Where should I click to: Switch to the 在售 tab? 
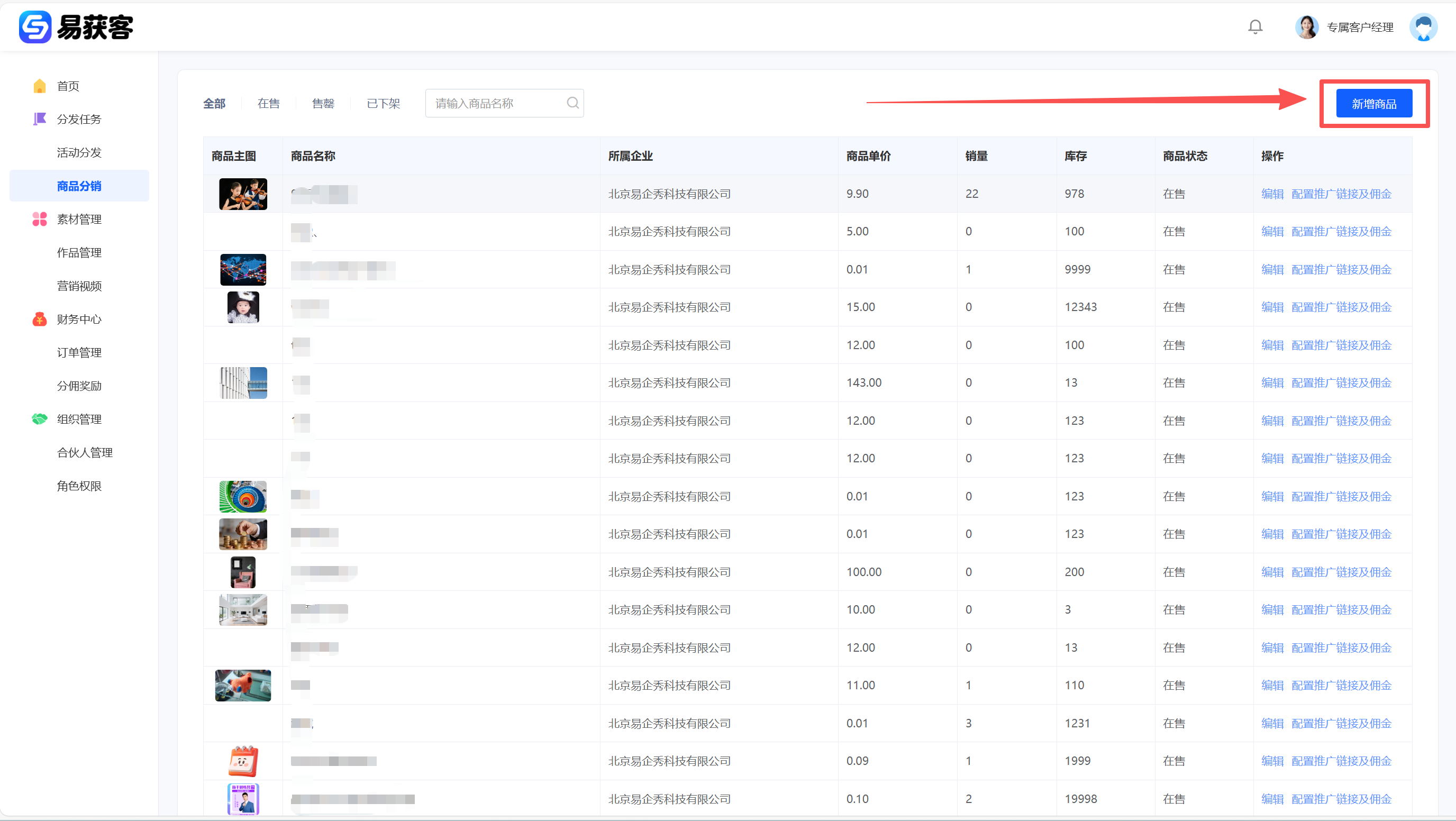tap(268, 103)
